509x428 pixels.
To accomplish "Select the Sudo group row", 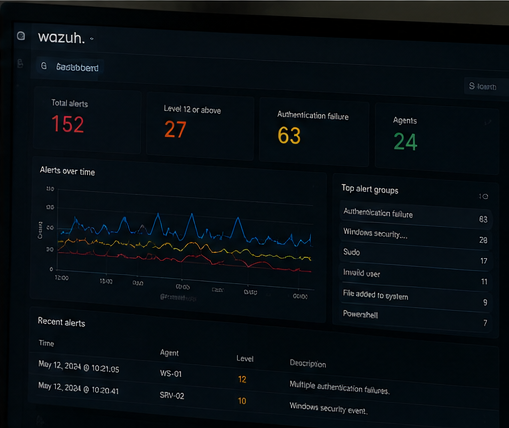I will click(x=415, y=256).
